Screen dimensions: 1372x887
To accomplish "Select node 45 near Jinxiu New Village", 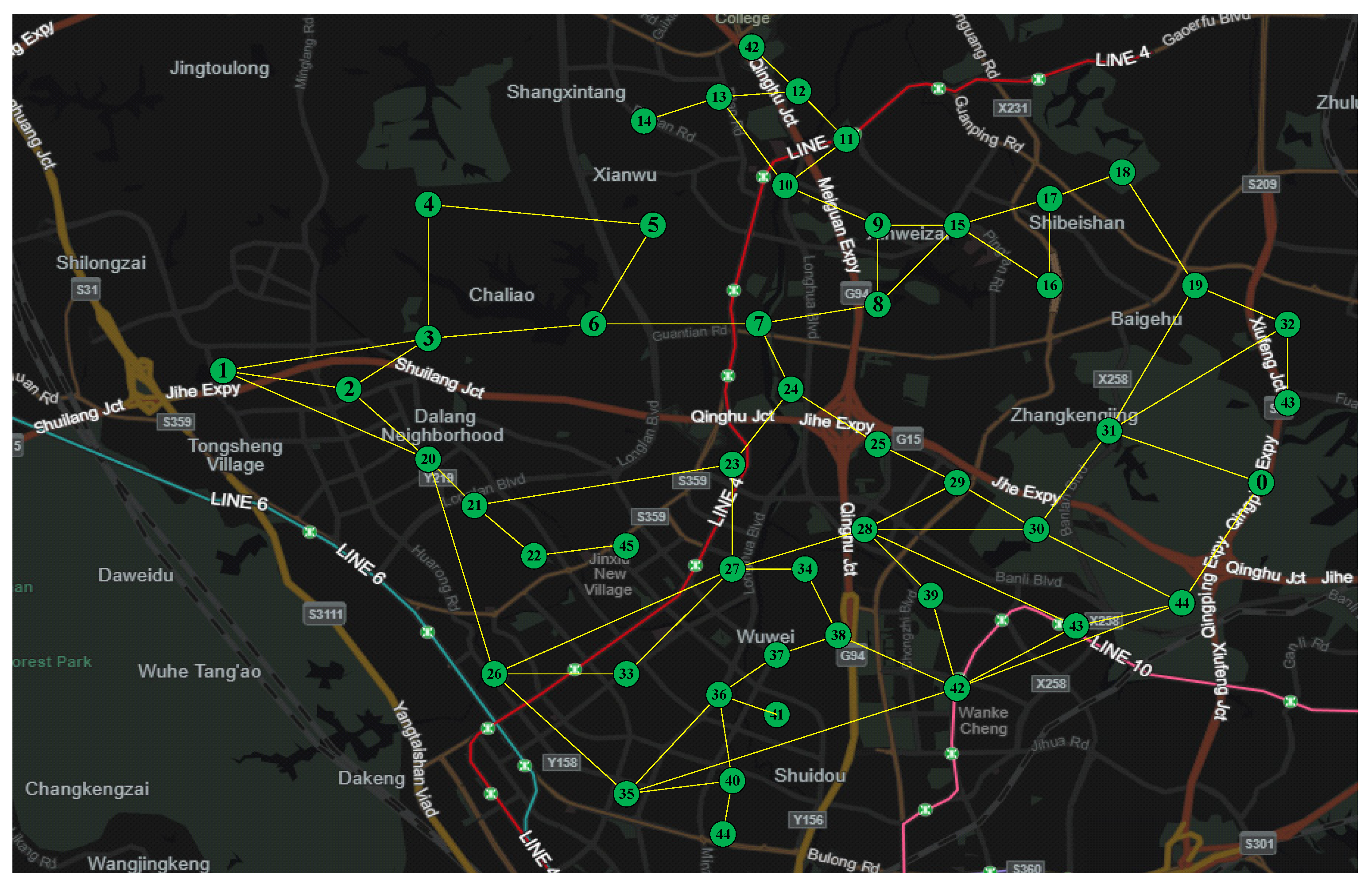I will (626, 545).
